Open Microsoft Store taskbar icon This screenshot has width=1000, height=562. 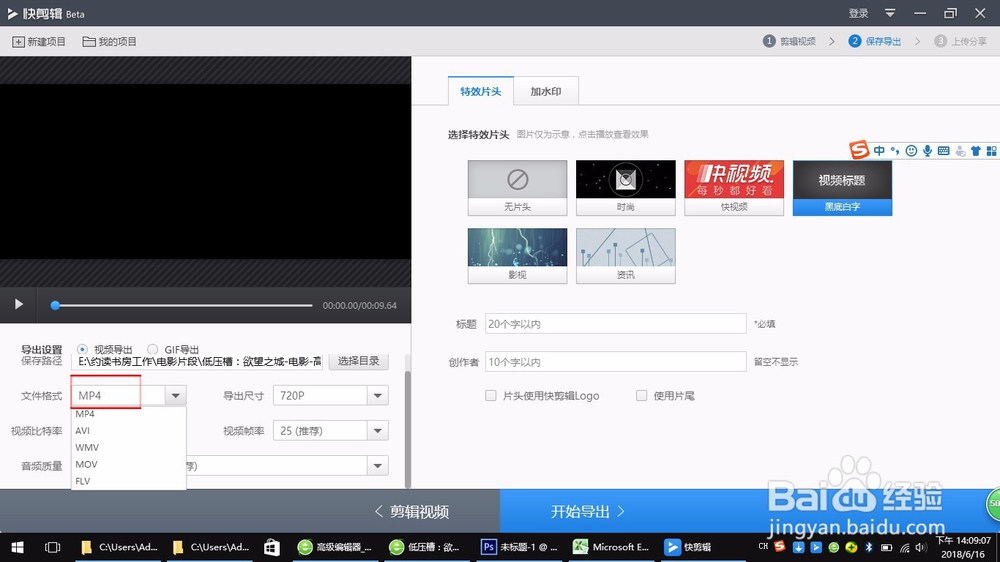pos(272,547)
